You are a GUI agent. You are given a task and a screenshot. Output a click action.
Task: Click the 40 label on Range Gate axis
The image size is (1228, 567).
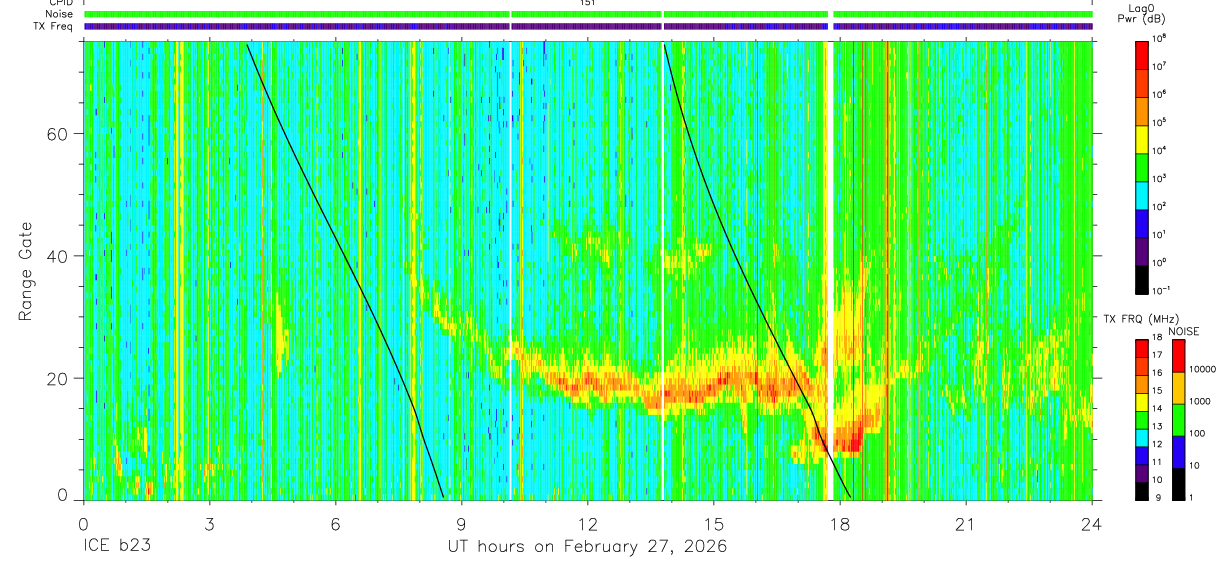(x=57, y=256)
